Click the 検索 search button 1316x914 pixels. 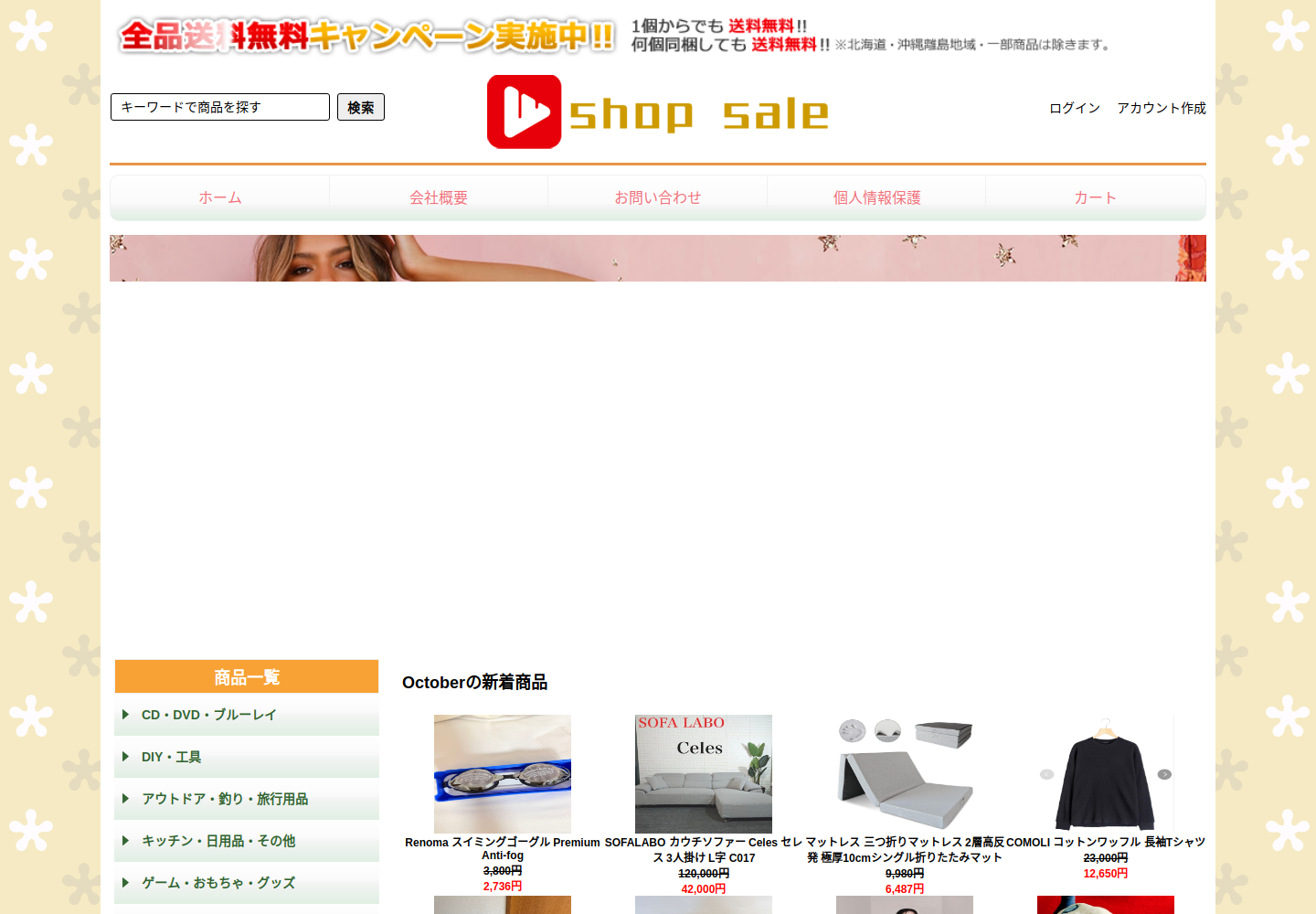[x=361, y=107]
